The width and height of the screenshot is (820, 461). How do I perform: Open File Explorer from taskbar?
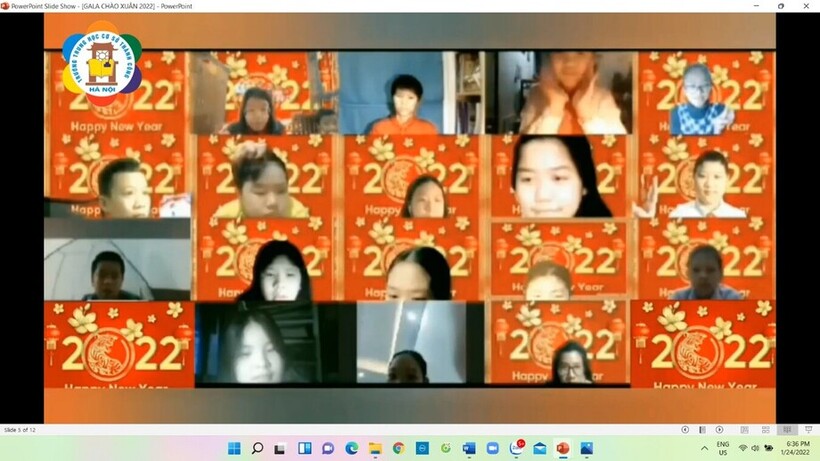click(x=375, y=448)
